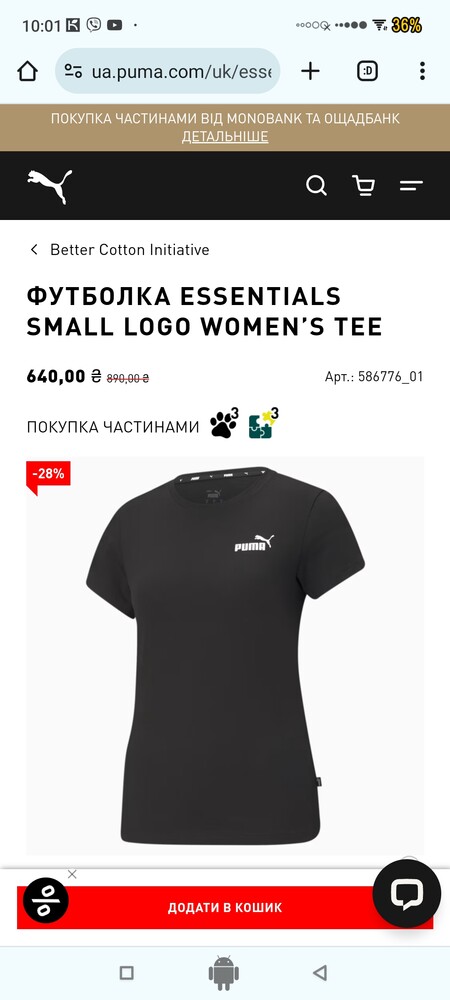Open the search magnifier icon
450x1000 pixels.
tap(316, 186)
